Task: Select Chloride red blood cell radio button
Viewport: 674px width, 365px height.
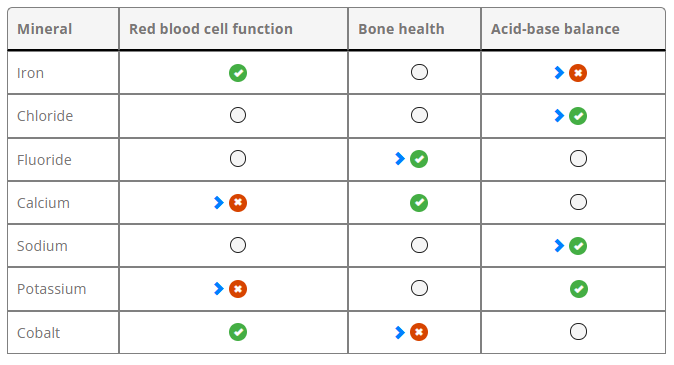Action: [238, 115]
